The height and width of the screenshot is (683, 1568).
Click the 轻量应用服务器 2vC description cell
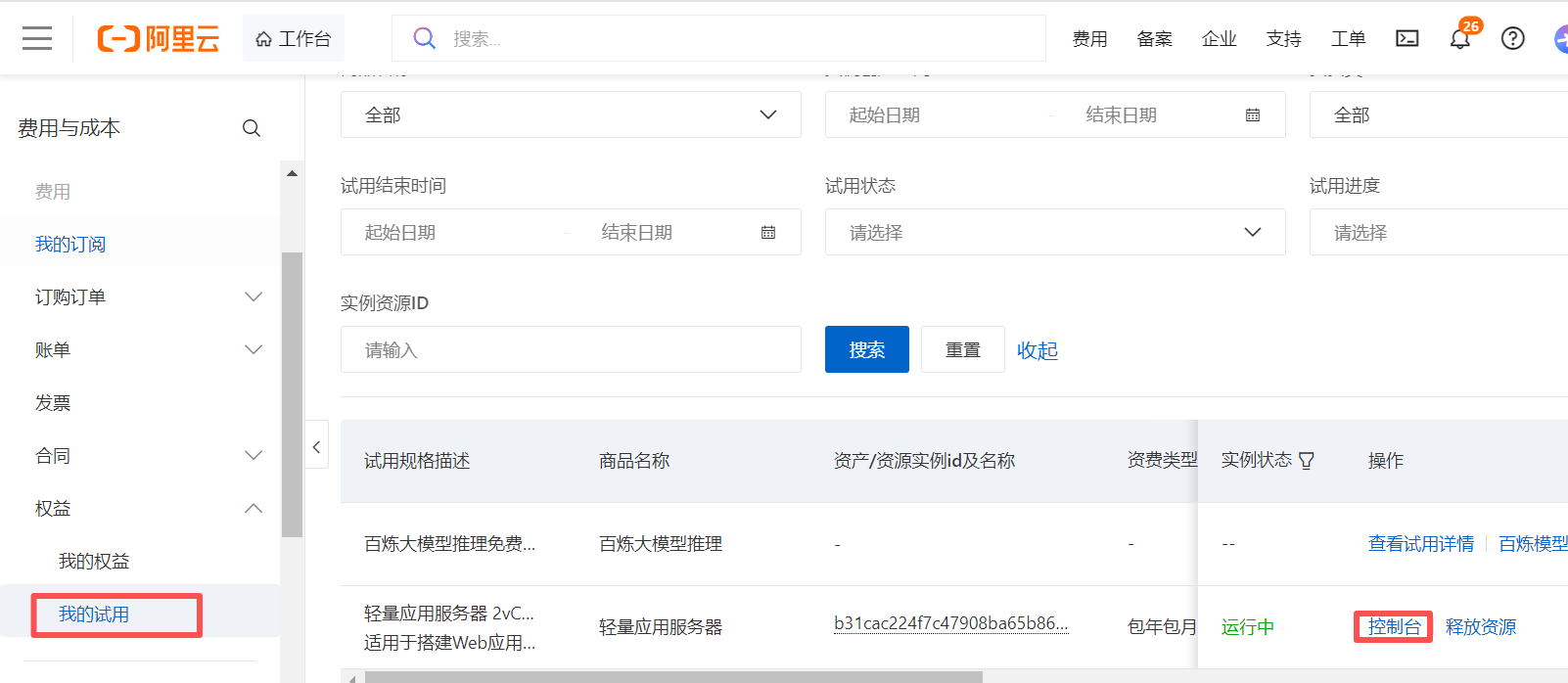pyautogui.click(x=450, y=627)
